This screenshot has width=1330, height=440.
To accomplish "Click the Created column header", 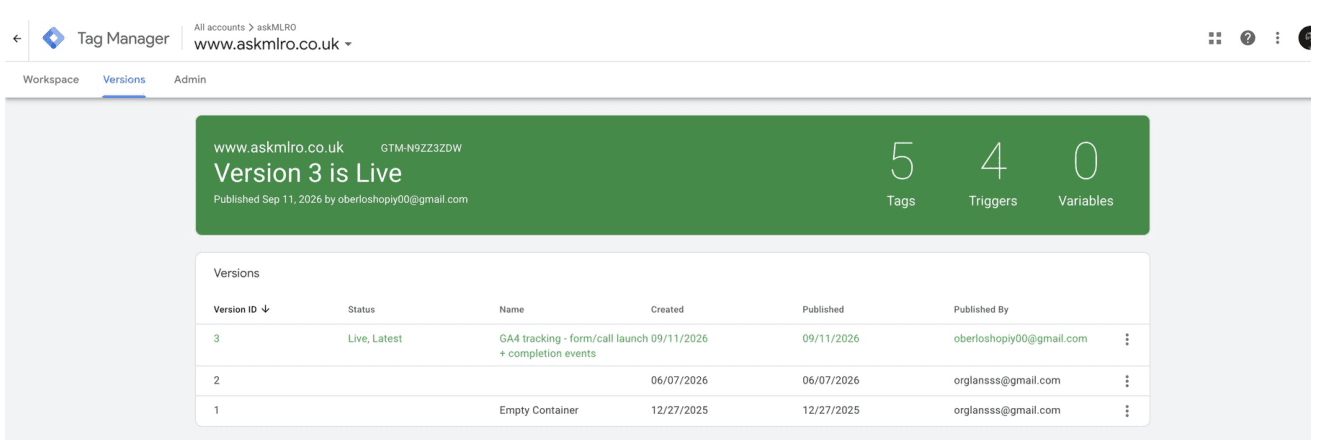I will pyautogui.click(x=667, y=310).
